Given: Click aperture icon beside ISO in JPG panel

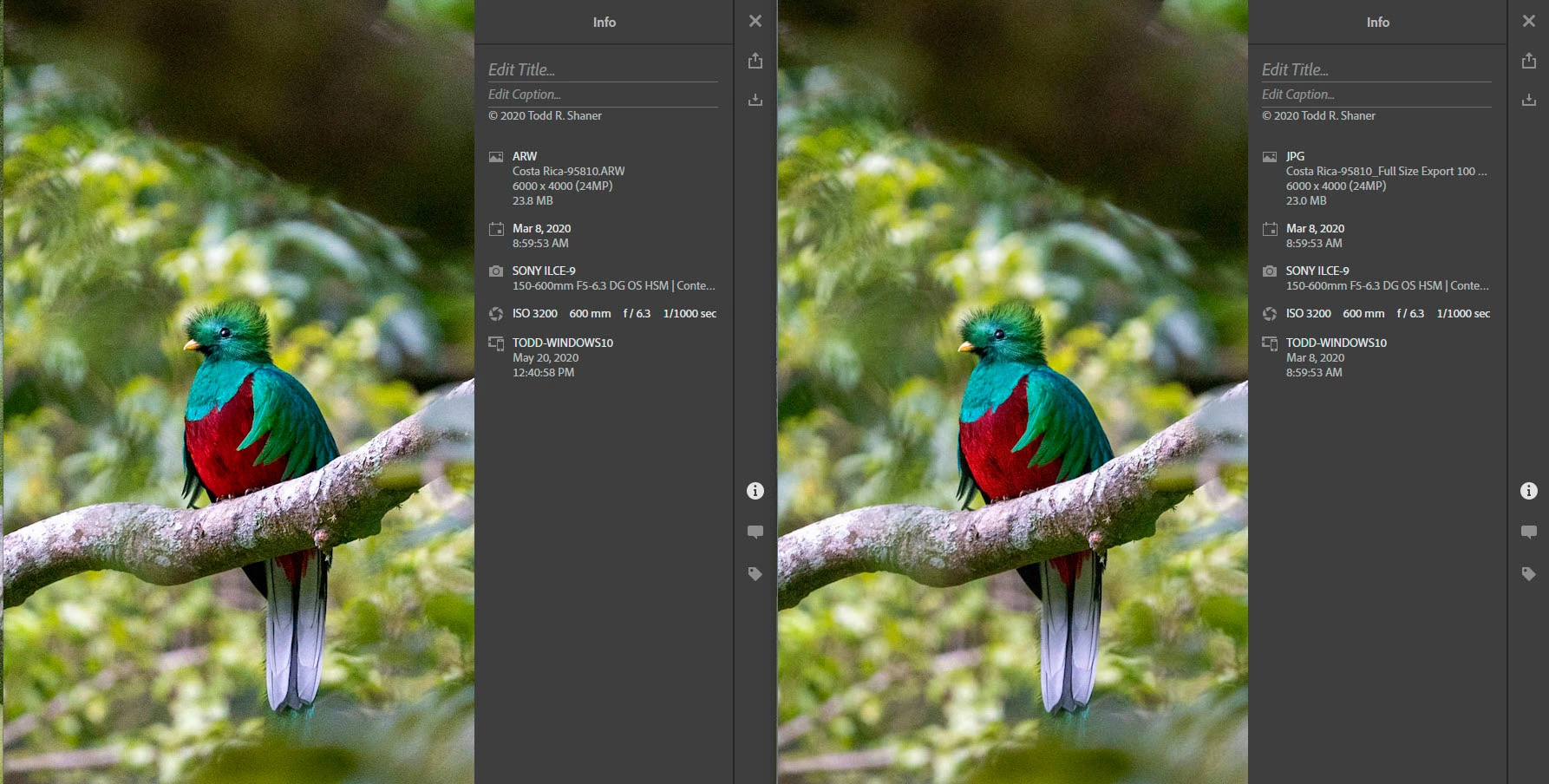Looking at the screenshot, I should tap(1270, 314).
